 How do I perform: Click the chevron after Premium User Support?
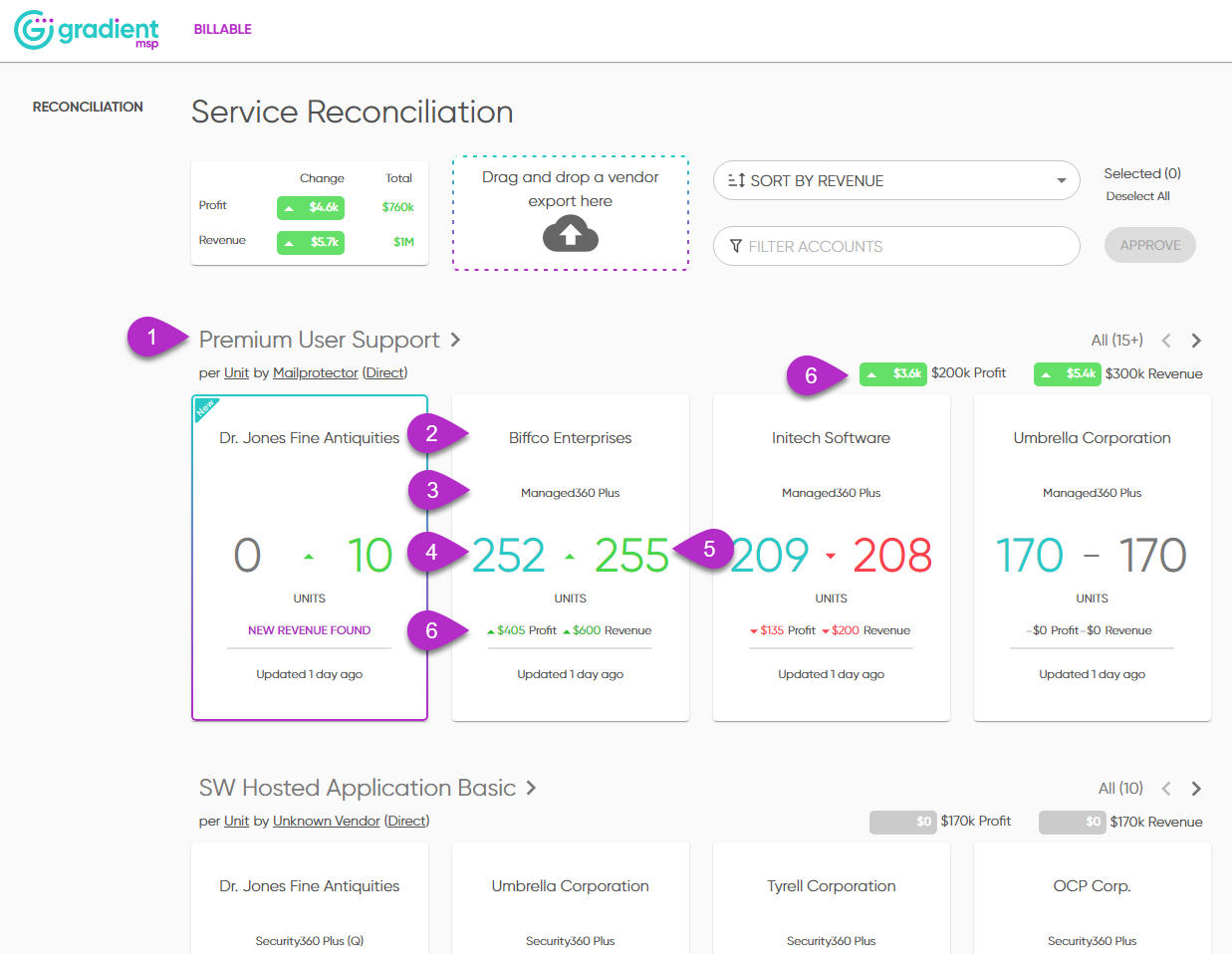[x=455, y=340]
